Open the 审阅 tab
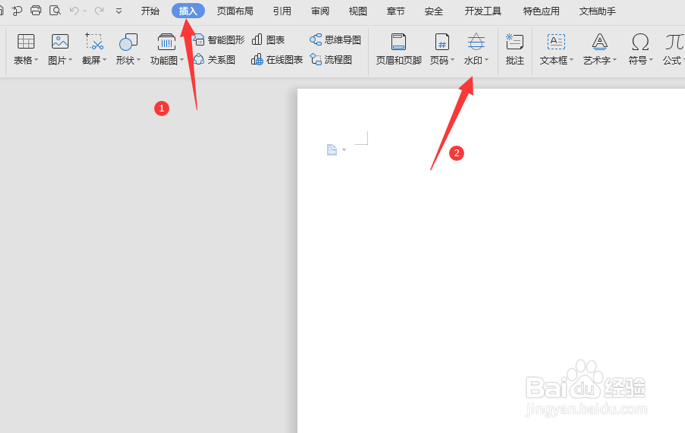This screenshot has height=433, width=685. click(x=320, y=11)
